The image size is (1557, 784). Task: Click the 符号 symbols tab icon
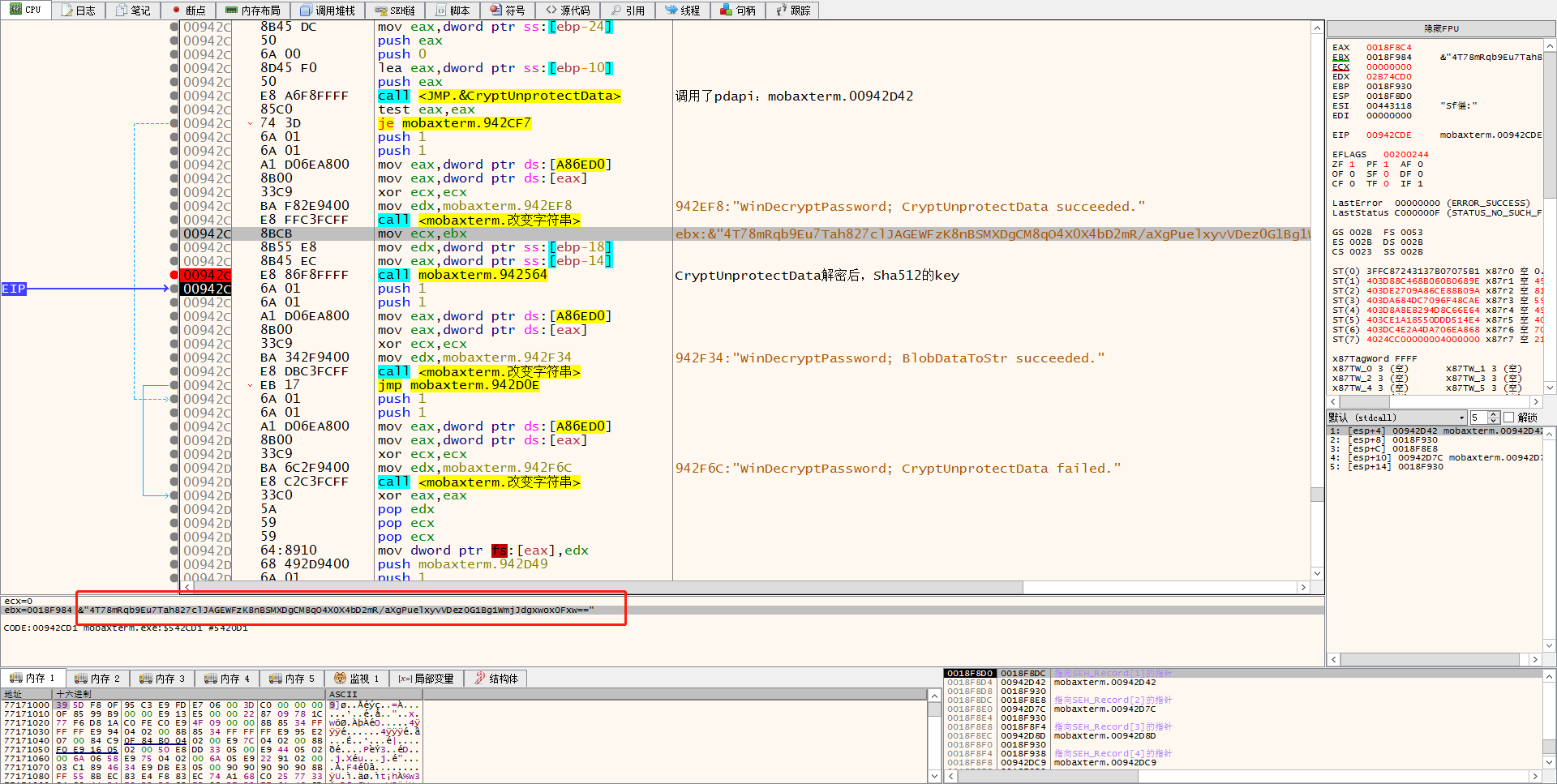[x=496, y=11]
